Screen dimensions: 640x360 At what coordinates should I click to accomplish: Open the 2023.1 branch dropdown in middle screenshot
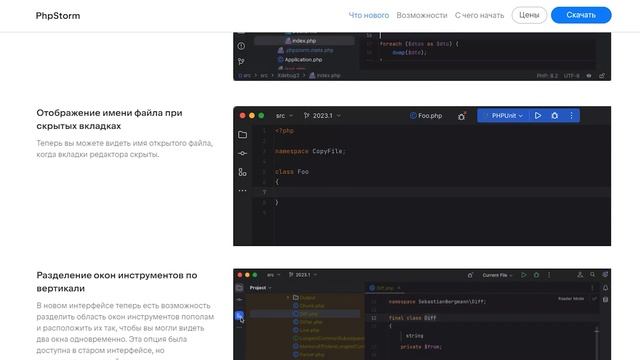pos(322,116)
